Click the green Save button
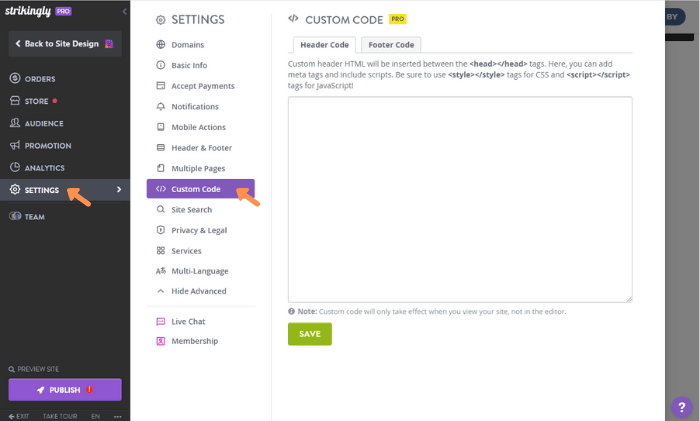Viewport: 700px width, 421px height. click(310, 334)
